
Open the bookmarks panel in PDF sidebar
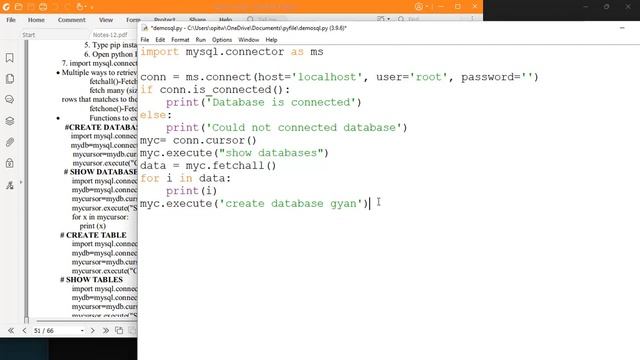click(9, 58)
